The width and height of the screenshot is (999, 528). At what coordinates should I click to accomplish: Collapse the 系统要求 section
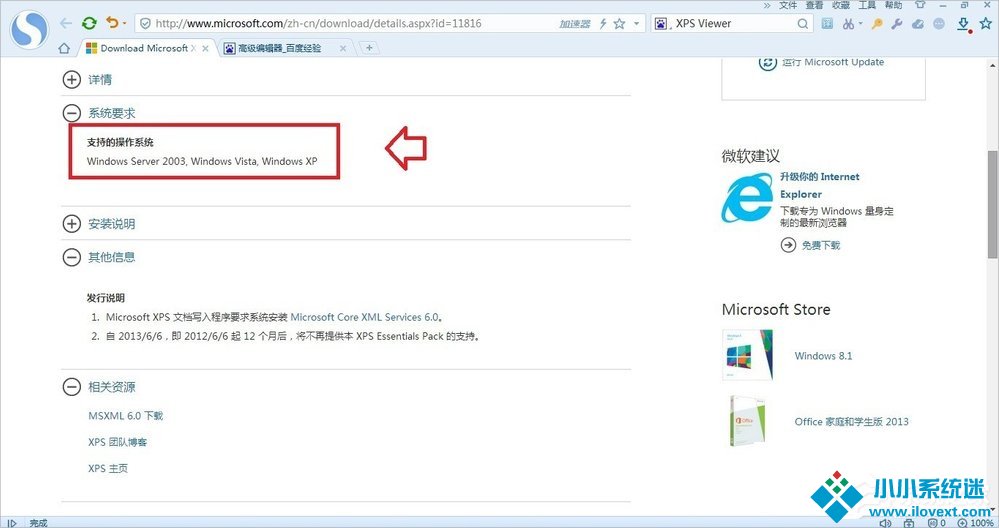(x=72, y=113)
